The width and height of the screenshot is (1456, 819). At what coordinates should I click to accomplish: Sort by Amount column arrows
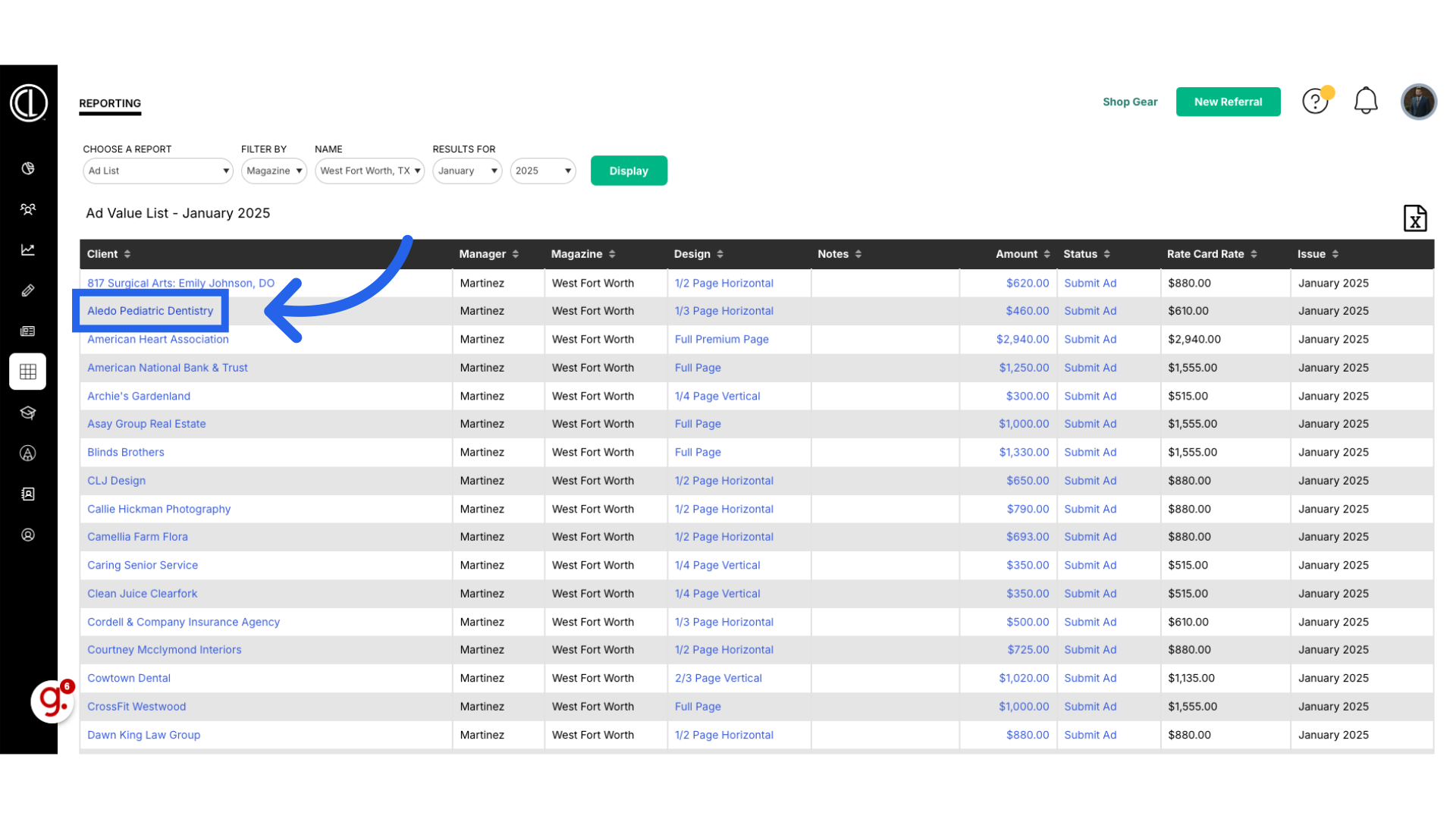(1047, 254)
